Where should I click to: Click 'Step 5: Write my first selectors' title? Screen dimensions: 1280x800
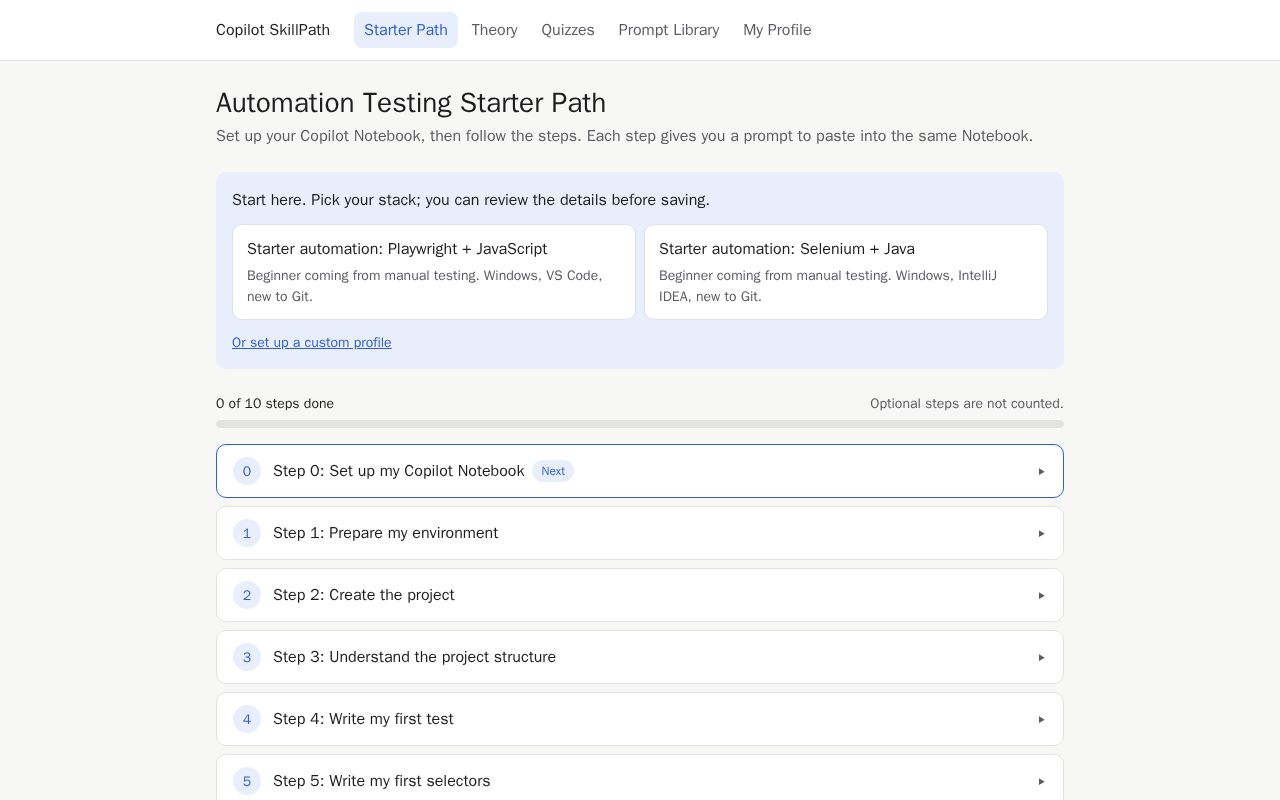click(x=382, y=781)
